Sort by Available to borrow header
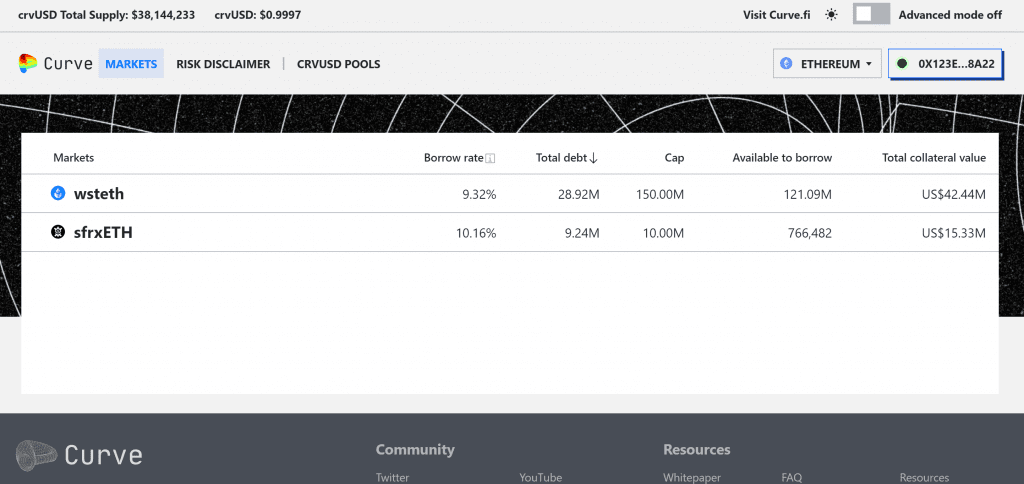 pyautogui.click(x=782, y=157)
